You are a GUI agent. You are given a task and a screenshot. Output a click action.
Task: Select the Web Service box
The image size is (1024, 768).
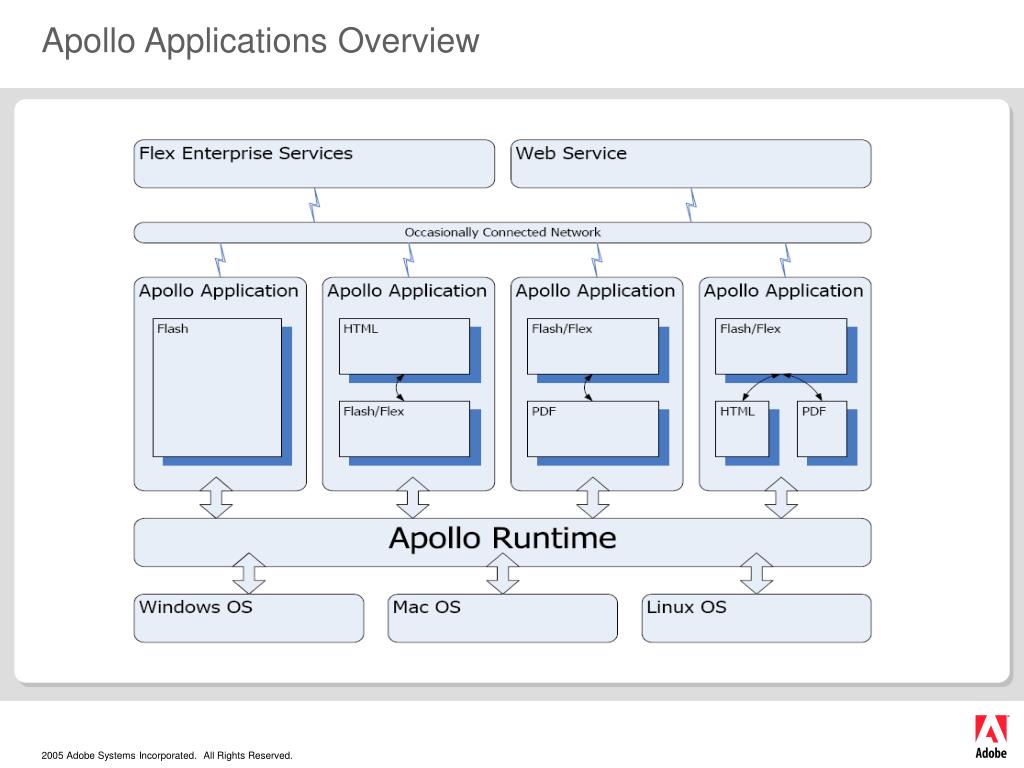pos(691,163)
